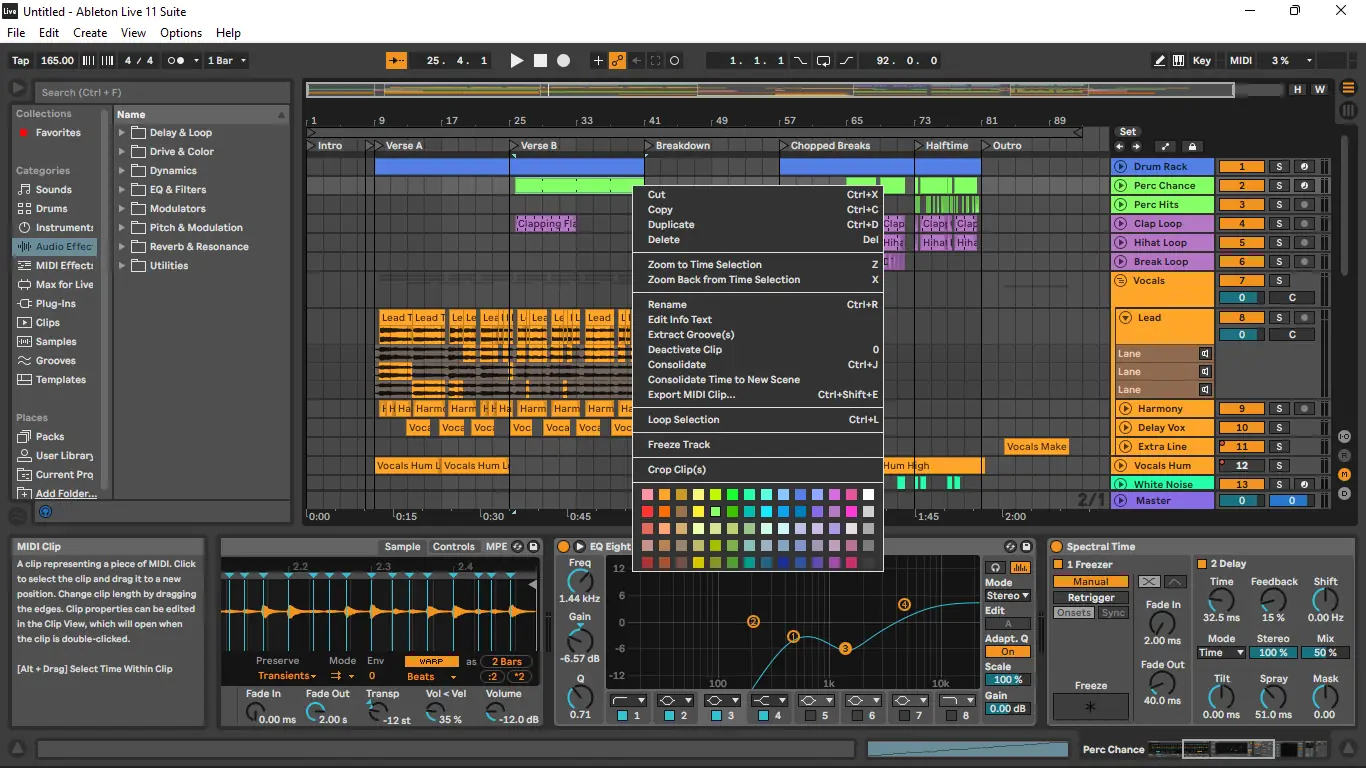Open the EQ Eight Stereo mode dropdown
Viewport: 1366px width, 768px height.
[x=1007, y=596]
